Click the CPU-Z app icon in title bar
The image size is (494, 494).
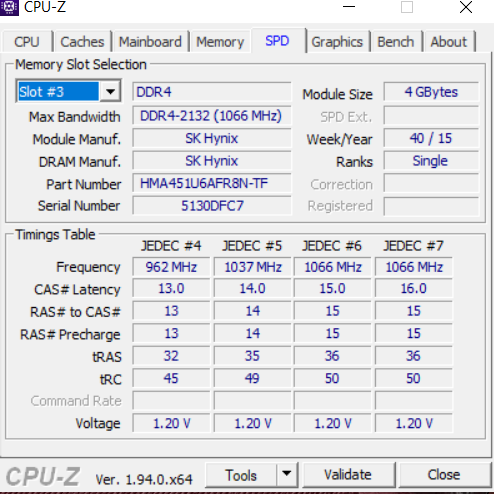pyautogui.click(x=9, y=7)
